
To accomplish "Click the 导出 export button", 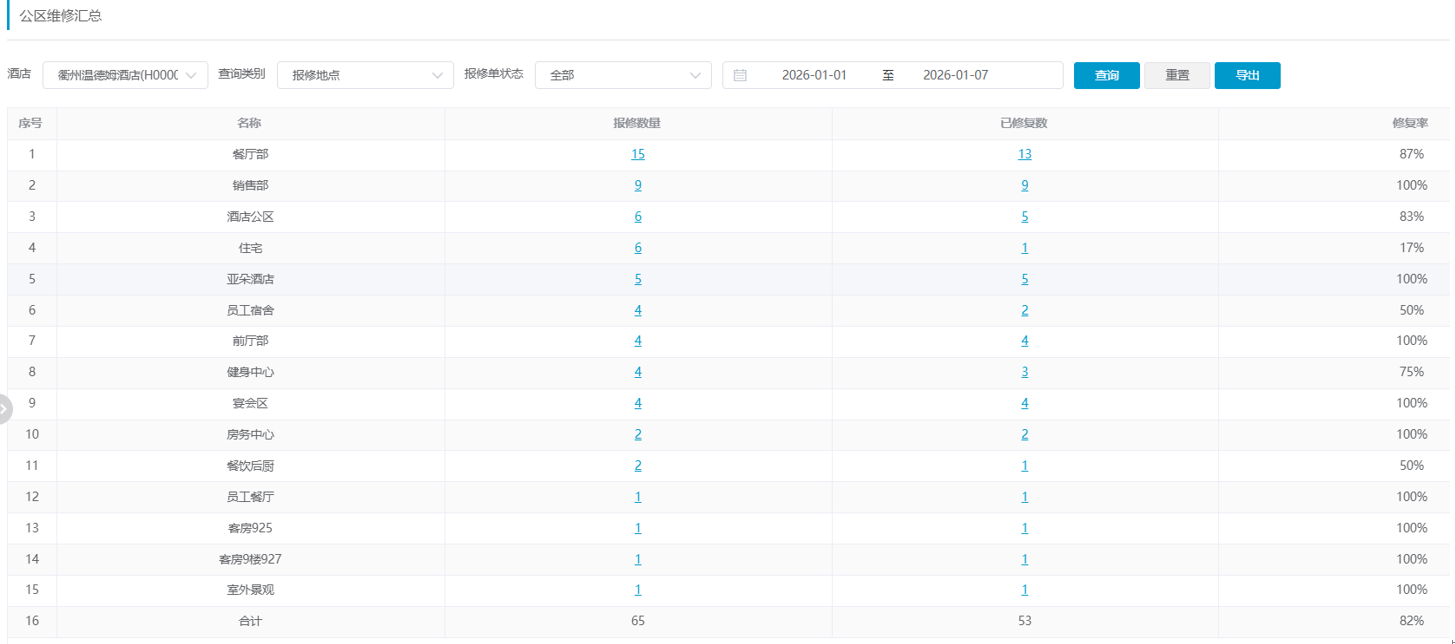I will click(1247, 75).
